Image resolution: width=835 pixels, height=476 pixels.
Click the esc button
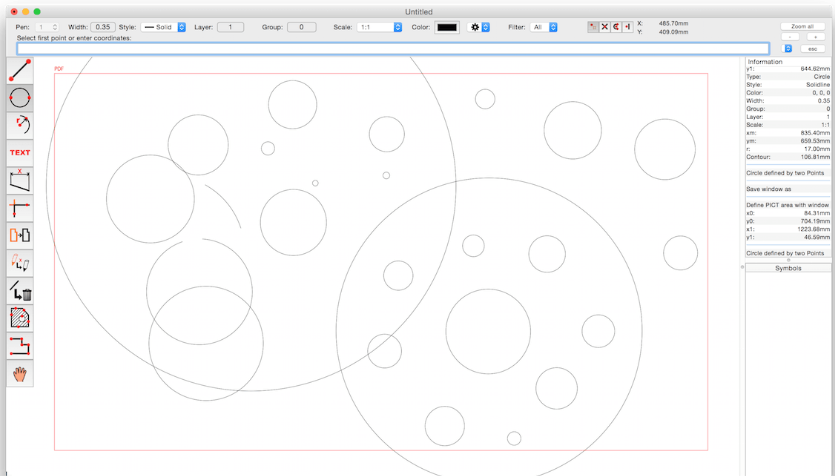812,48
